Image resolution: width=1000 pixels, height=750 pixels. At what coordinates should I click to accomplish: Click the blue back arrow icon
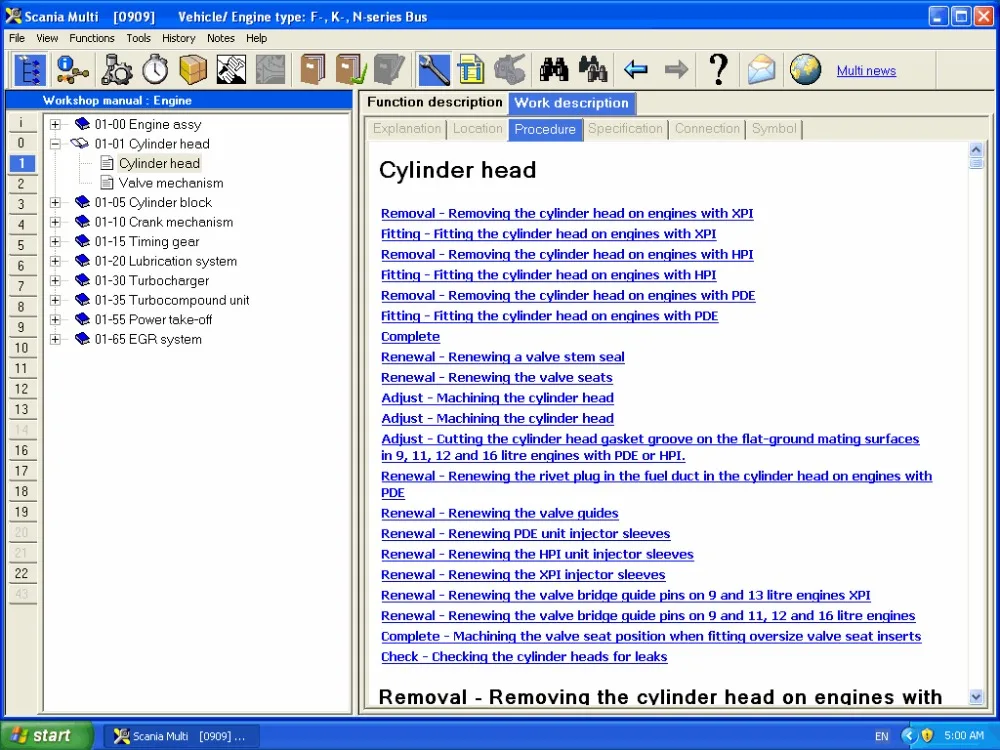click(636, 69)
